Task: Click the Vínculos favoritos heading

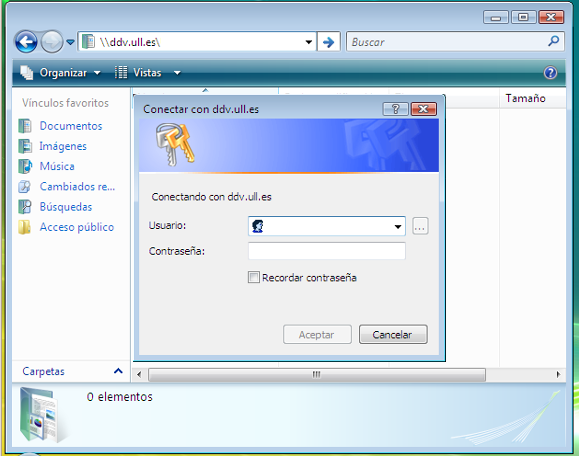Action: 65,103
